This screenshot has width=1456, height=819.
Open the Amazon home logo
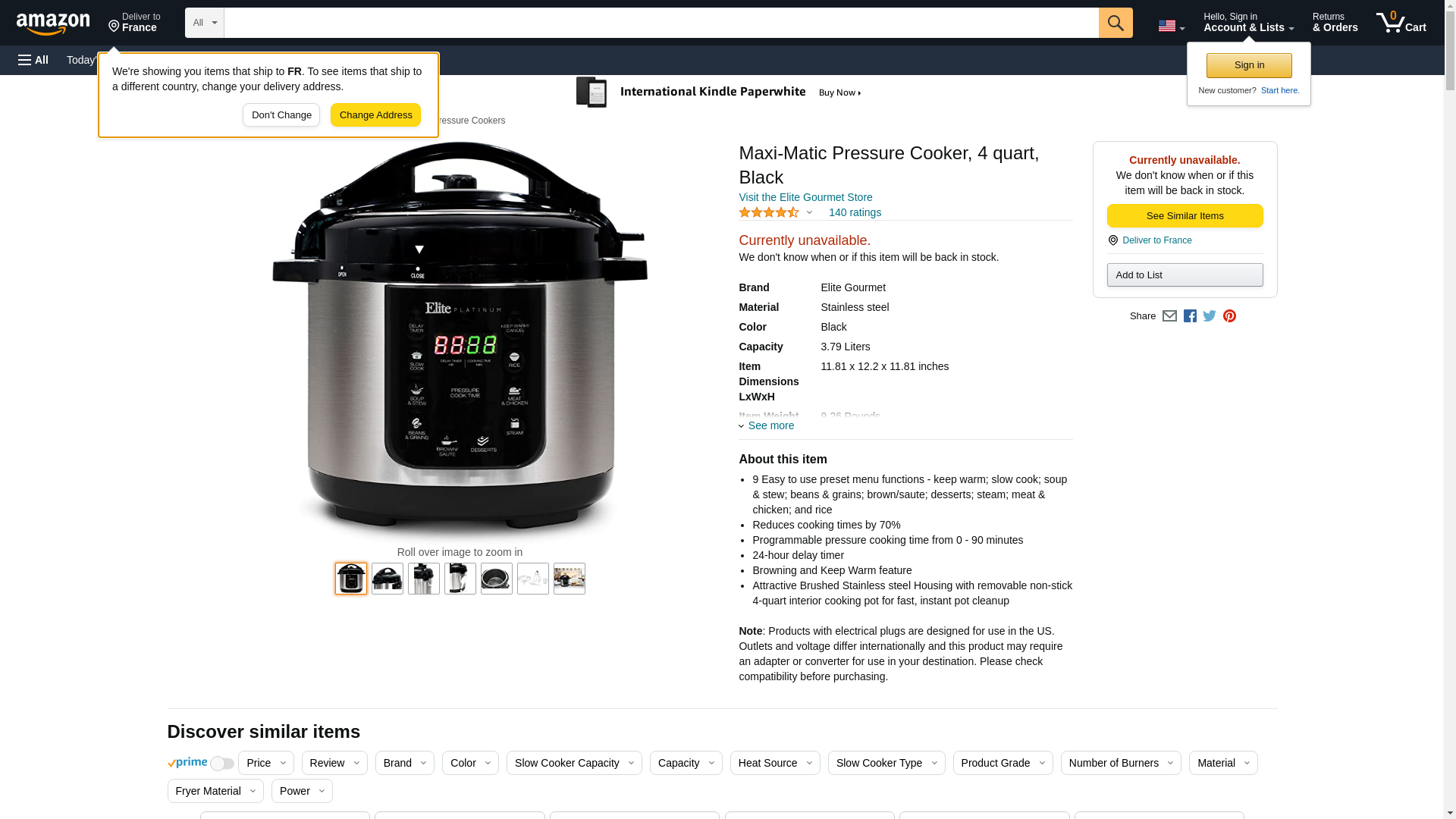pyautogui.click(x=53, y=24)
